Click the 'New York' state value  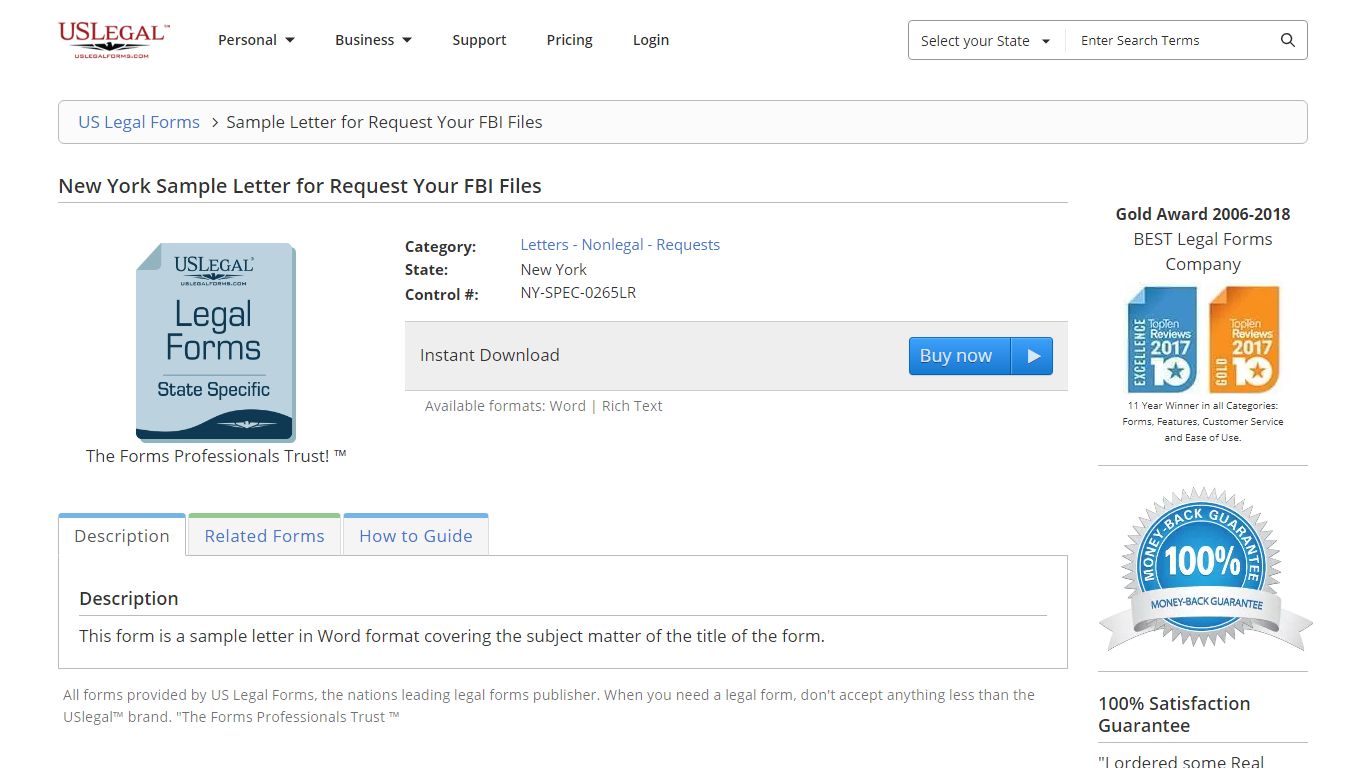[x=553, y=269]
